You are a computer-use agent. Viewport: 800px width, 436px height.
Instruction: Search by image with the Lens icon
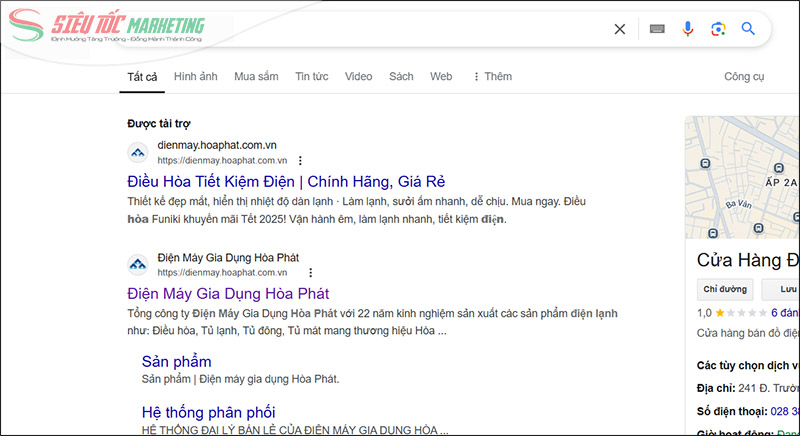[x=718, y=29]
